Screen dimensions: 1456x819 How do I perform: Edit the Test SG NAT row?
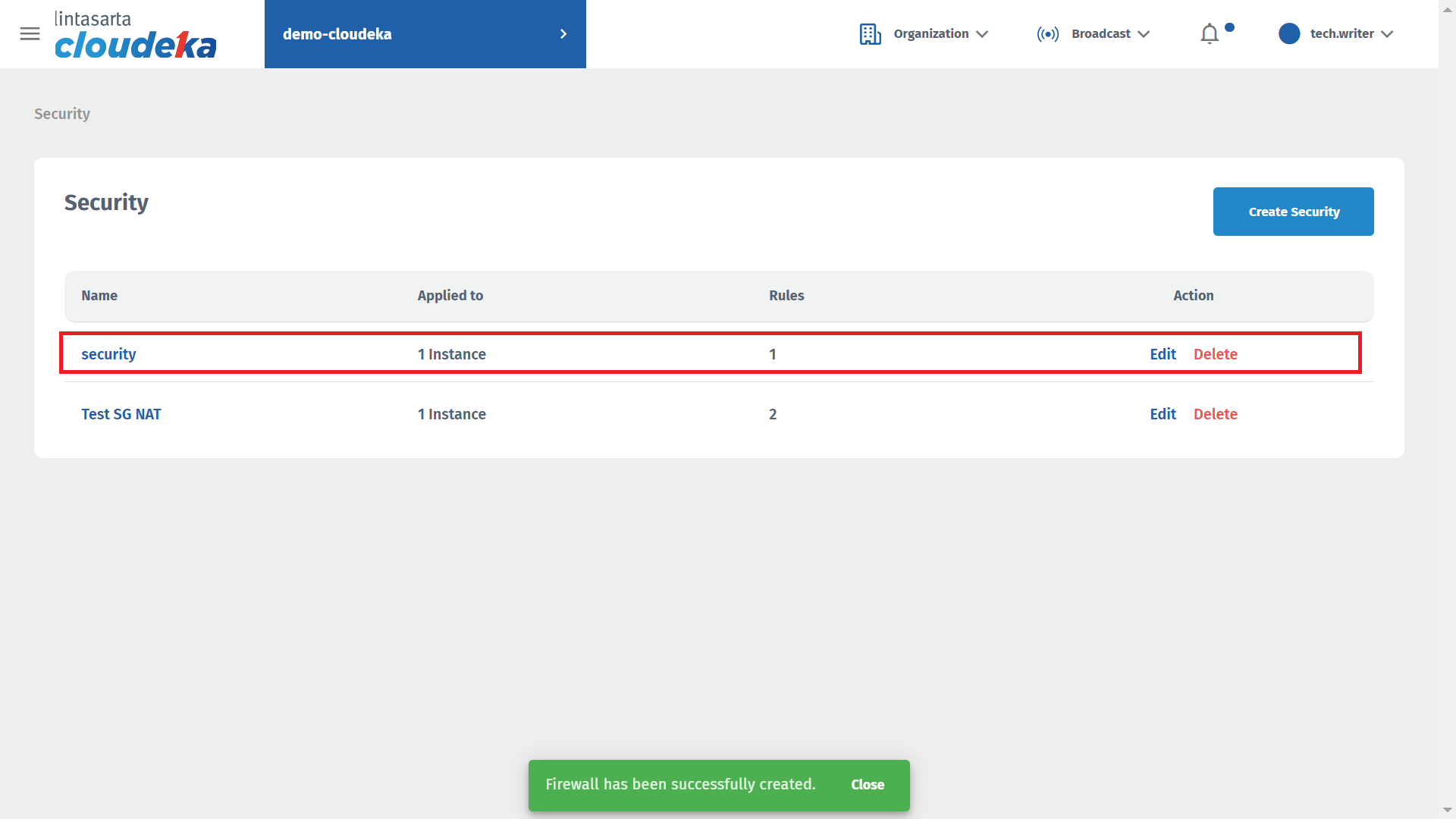[x=1163, y=414]
